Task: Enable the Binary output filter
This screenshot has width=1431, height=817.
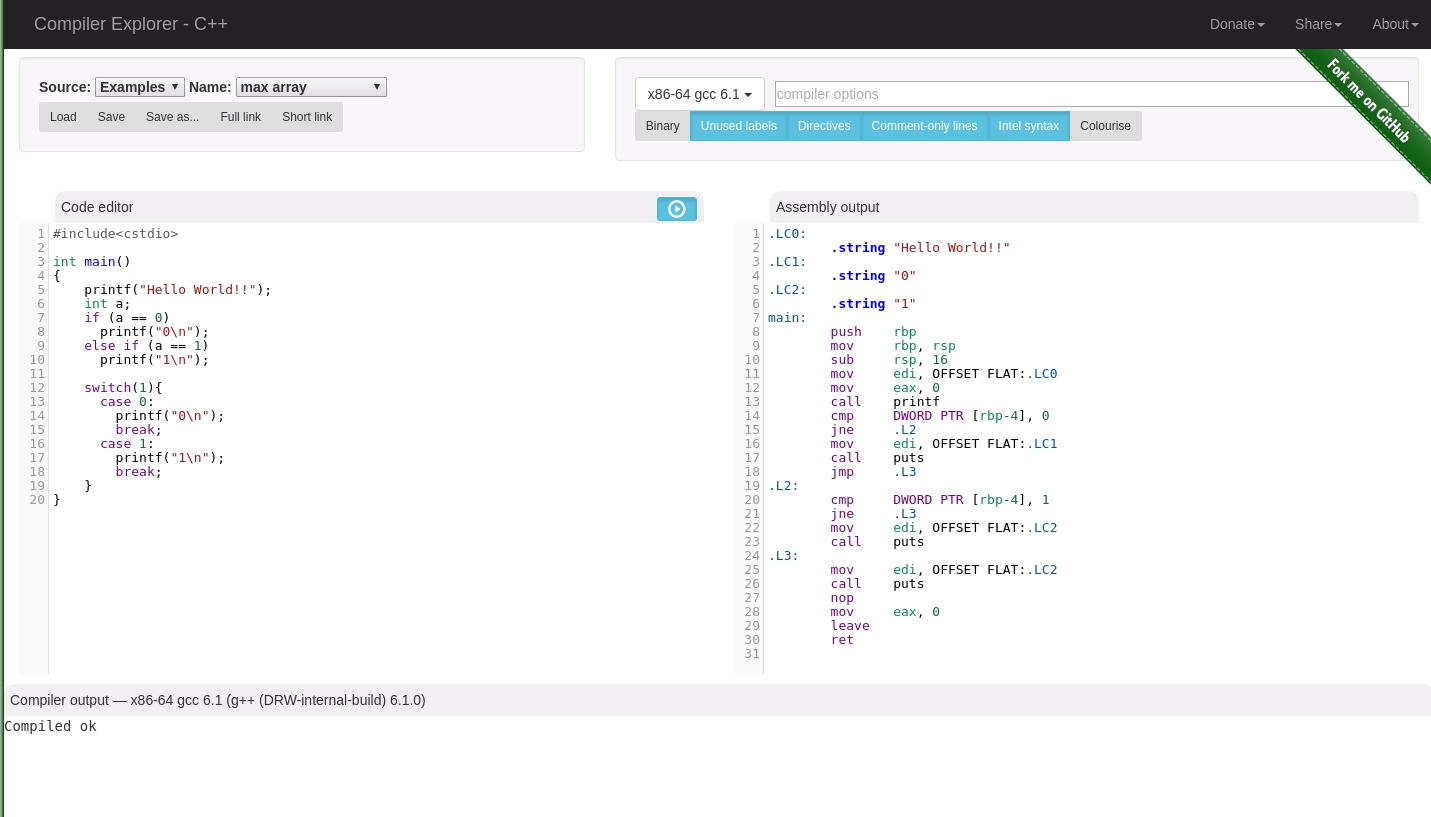Action: (662, 126)
